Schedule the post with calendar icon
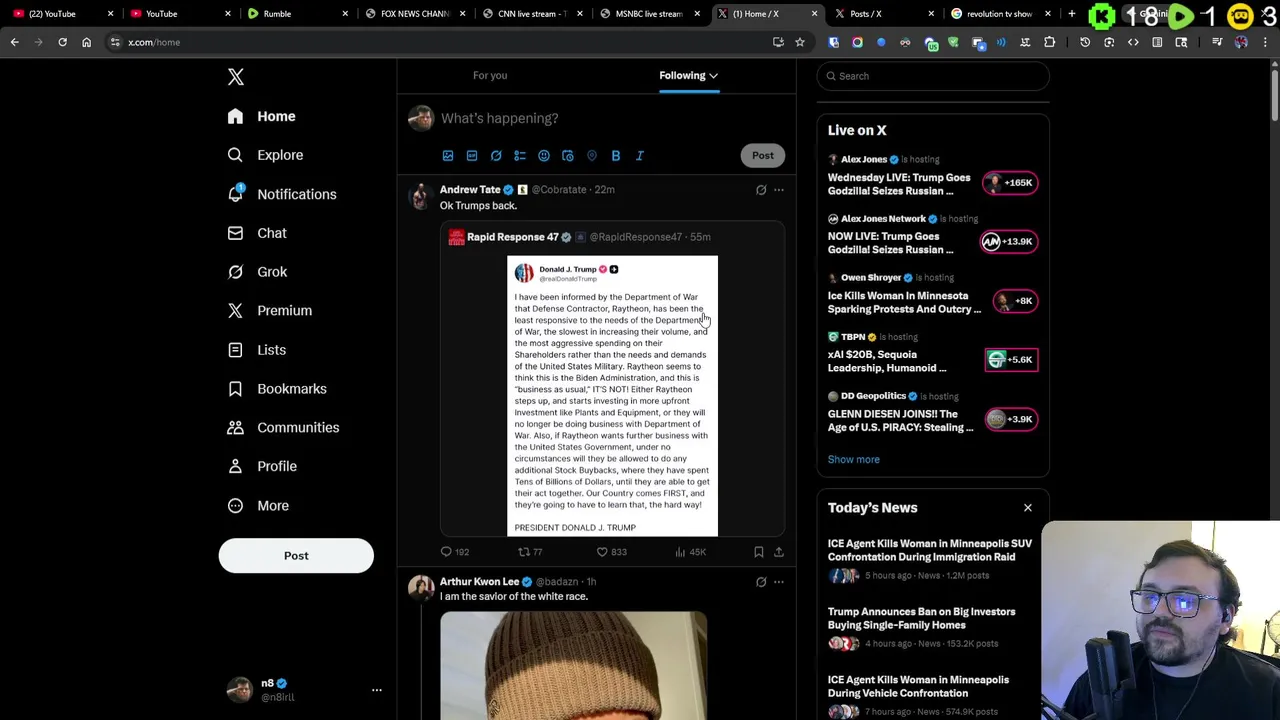Screen dimensions: 1280x720 tap(568, 156)
